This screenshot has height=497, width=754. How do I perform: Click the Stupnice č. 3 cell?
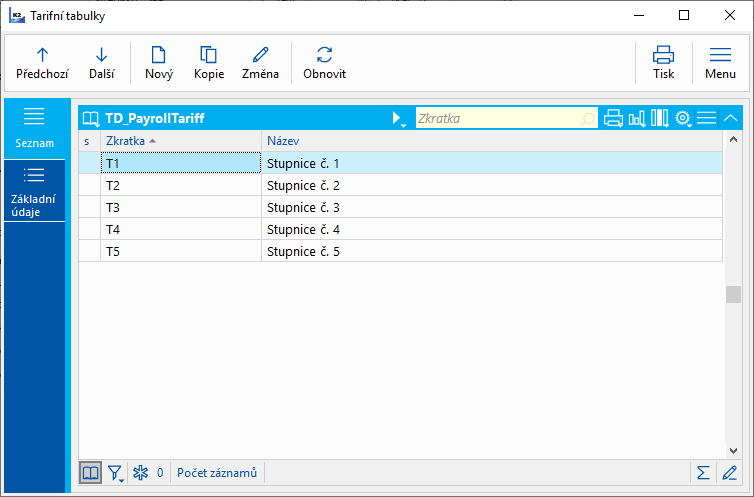[x=491, y=207]
